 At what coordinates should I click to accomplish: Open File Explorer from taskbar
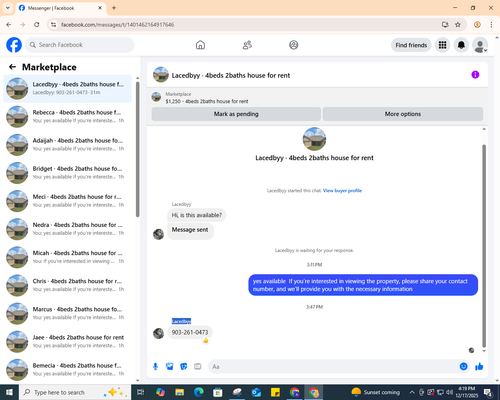click(x=179, y=392)
